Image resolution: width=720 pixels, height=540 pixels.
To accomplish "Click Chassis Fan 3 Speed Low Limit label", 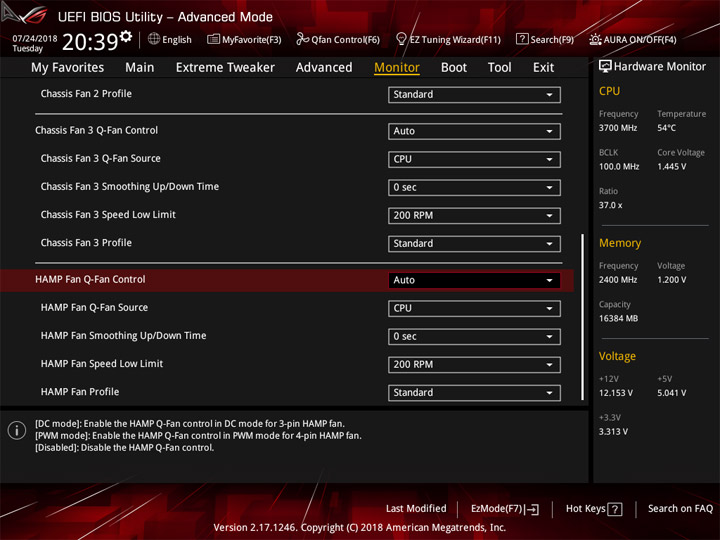I will click(x=108, y=214).
